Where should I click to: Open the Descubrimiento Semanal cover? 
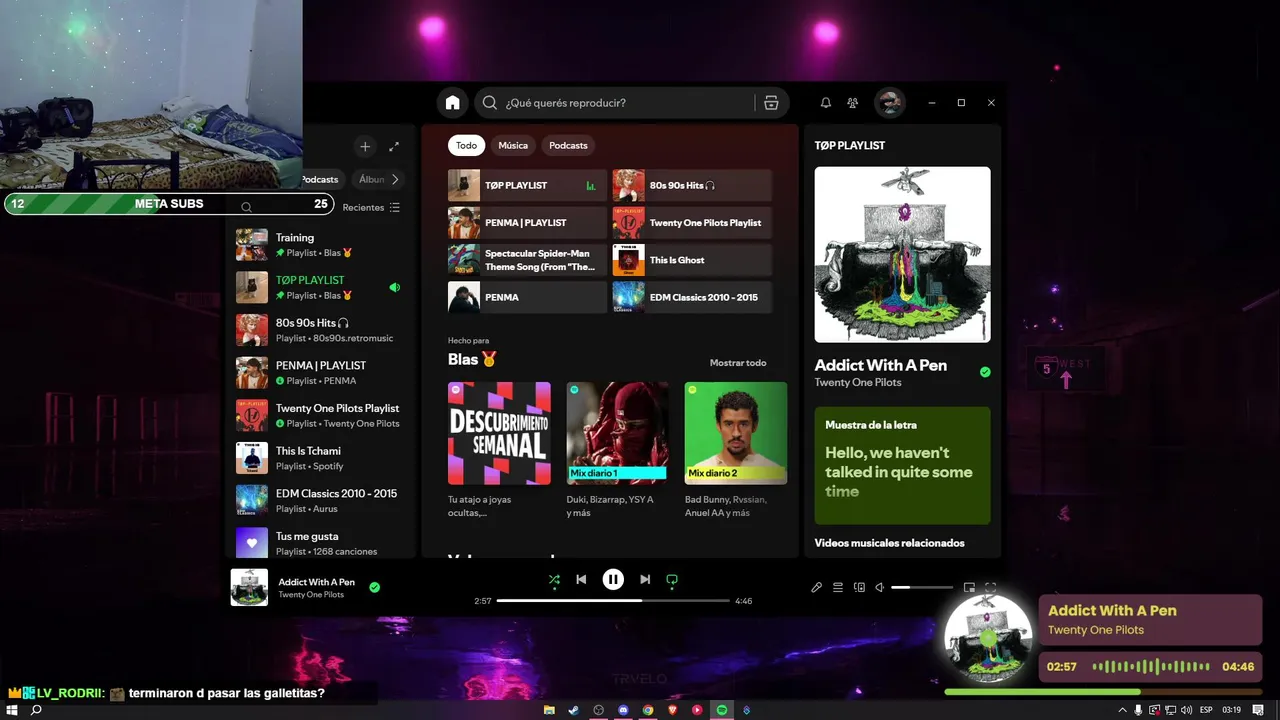click(x=499, y=433)
